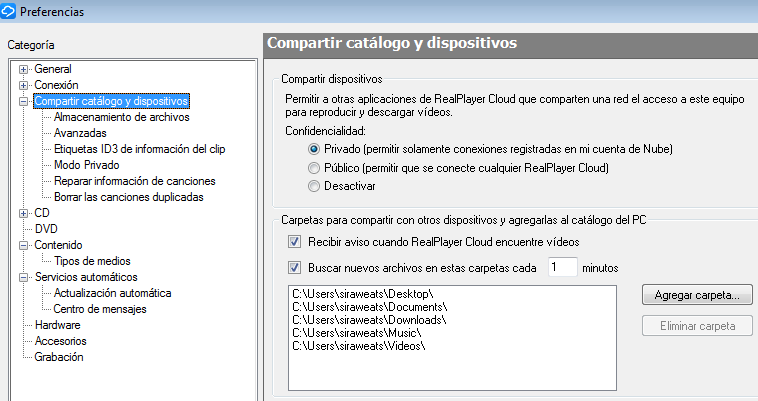Choose the Público radio option
This screenshot has width=758, height=401.
click(314, 168)
